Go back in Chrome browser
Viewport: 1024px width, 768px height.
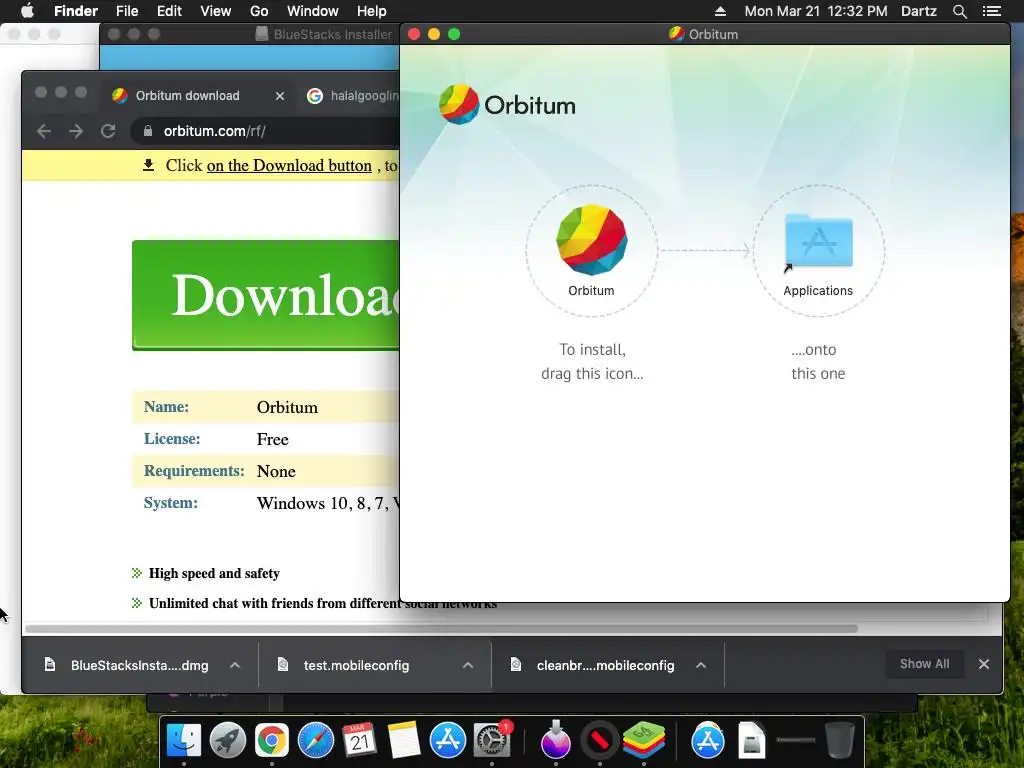click(x=44, y=131)
